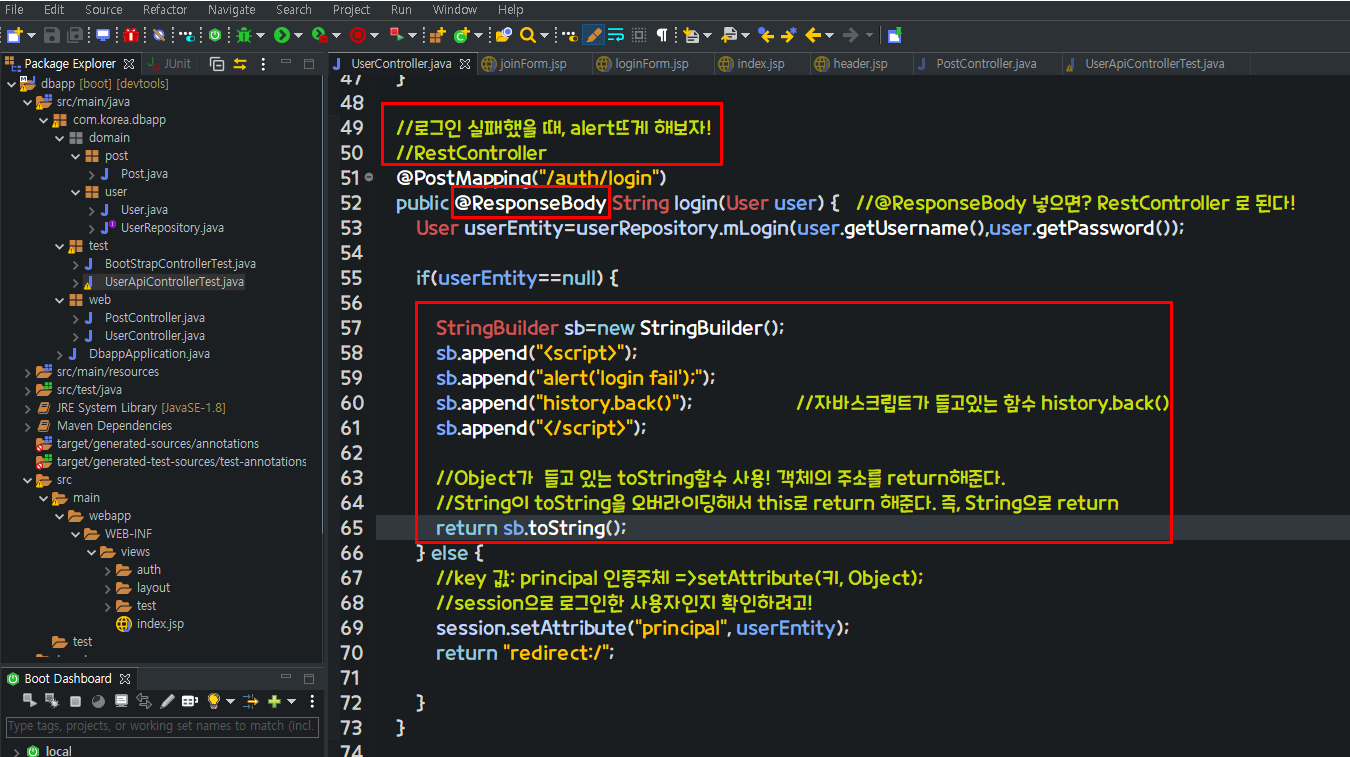Select BootStrapControllerTest.java in tree

(180, 264)
